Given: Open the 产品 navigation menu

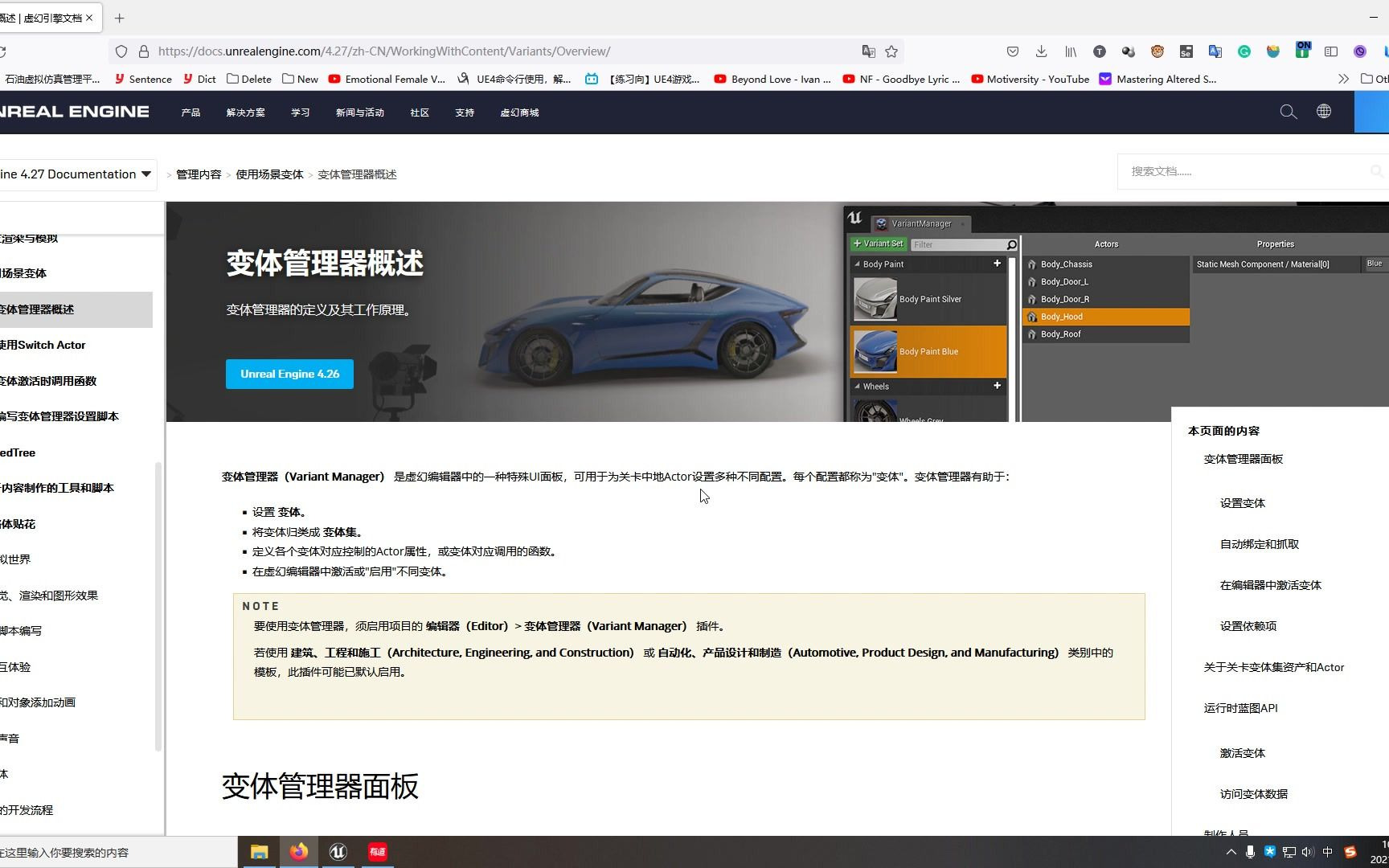Looking at the screenshot, I should click(191, 113).
